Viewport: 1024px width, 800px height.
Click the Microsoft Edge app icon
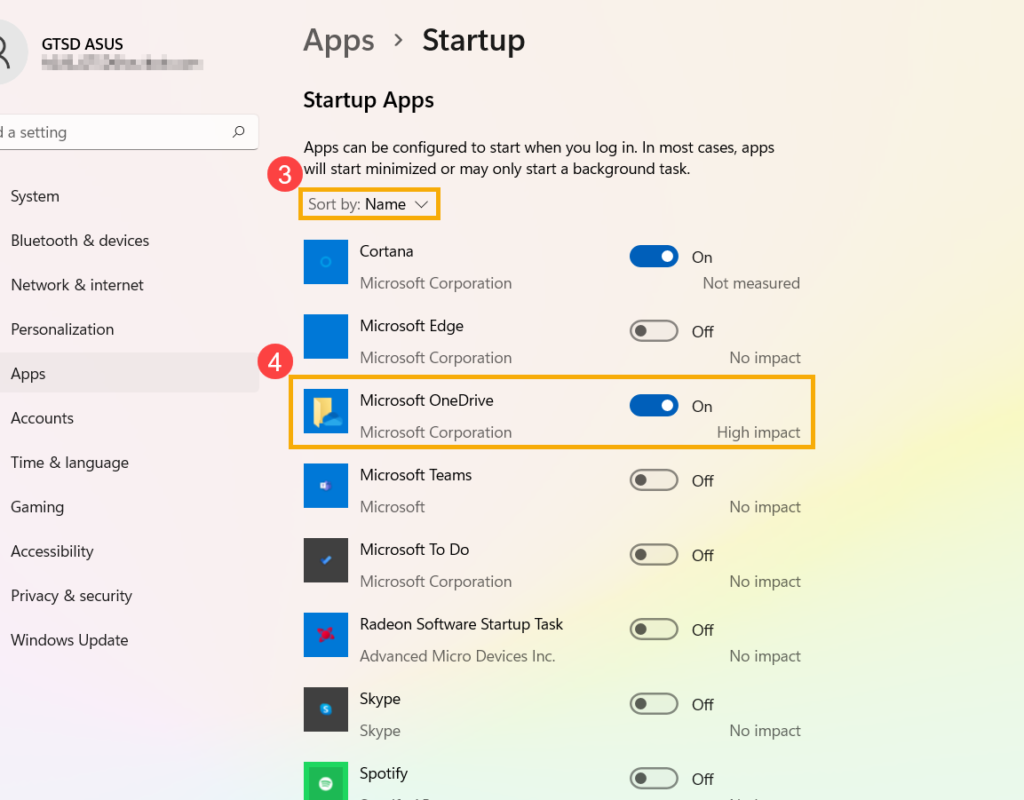click(x=326, y=337)
